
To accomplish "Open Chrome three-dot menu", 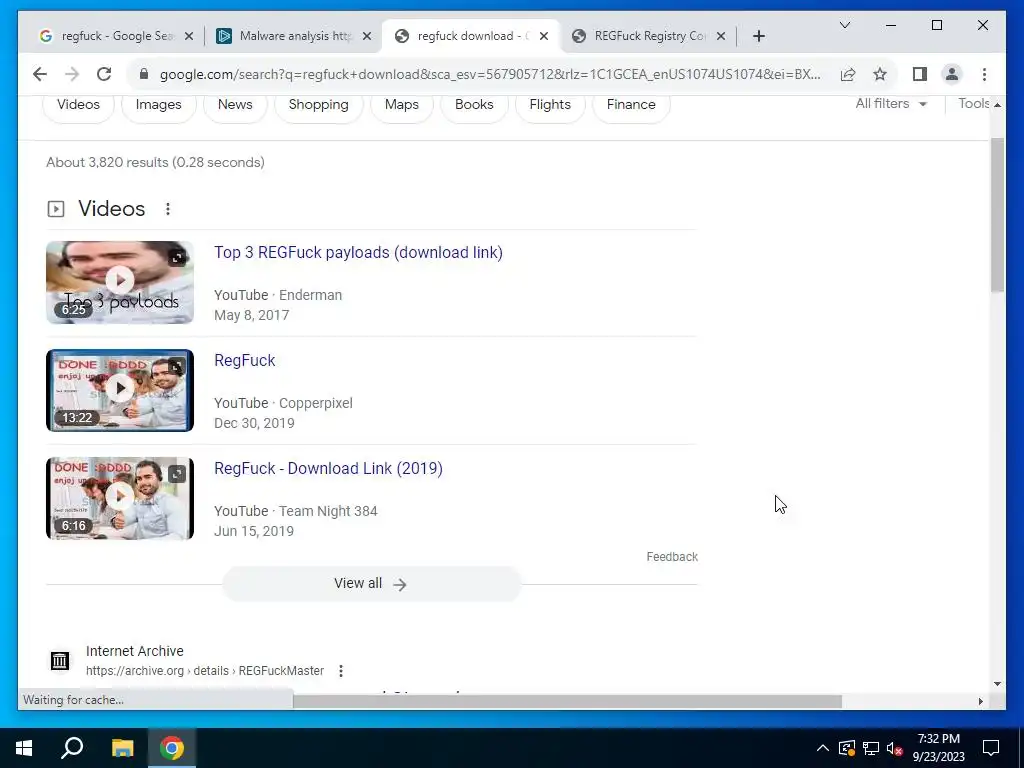I will coord(984,74).
